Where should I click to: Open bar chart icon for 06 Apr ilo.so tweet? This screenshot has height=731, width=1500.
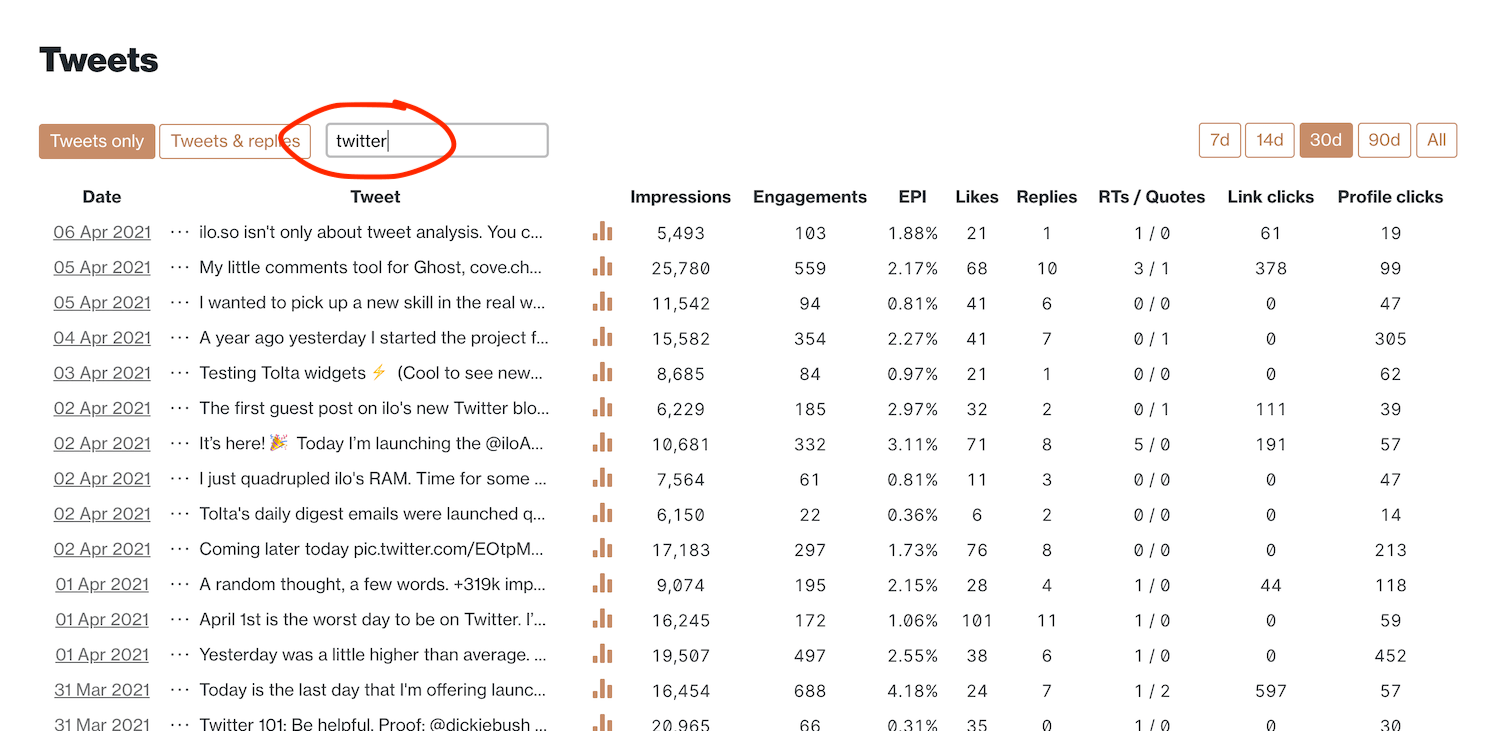(602, 232)
